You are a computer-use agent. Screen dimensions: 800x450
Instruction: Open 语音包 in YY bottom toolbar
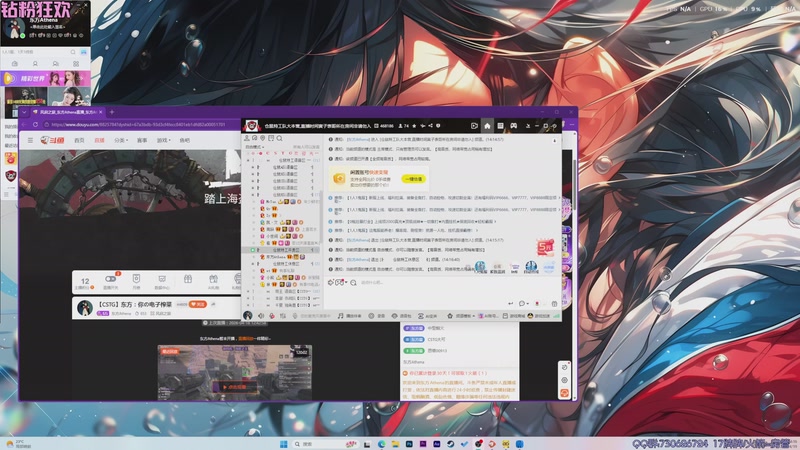click(x=401, y=316)
